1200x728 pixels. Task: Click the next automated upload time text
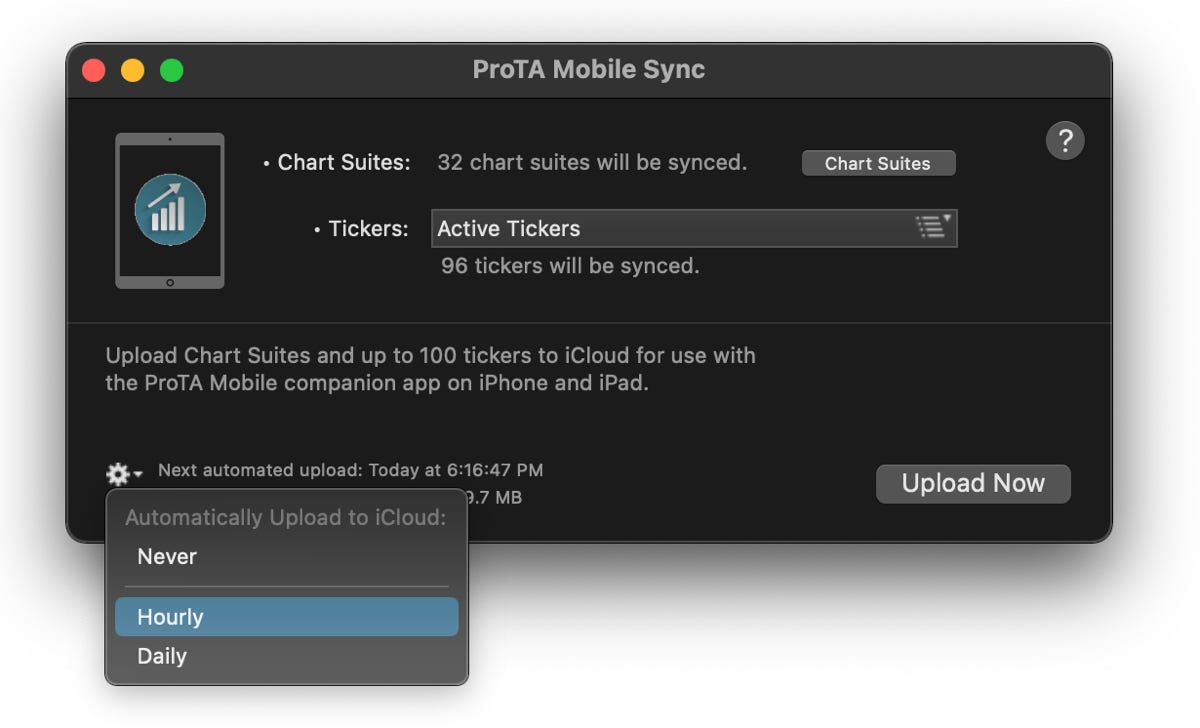[x=350, y=470]
